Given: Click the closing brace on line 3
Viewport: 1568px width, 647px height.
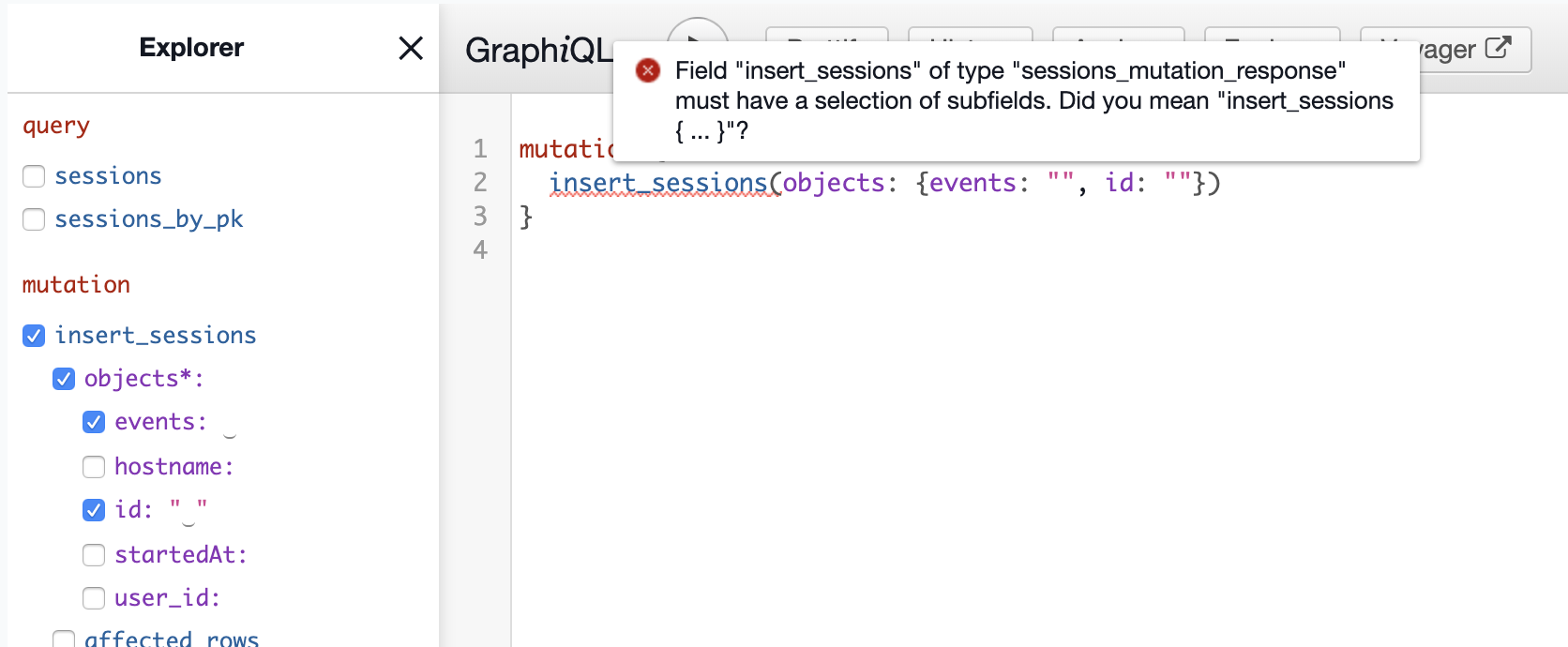Looking at the screenshot, I should click(x=526, y=217).
